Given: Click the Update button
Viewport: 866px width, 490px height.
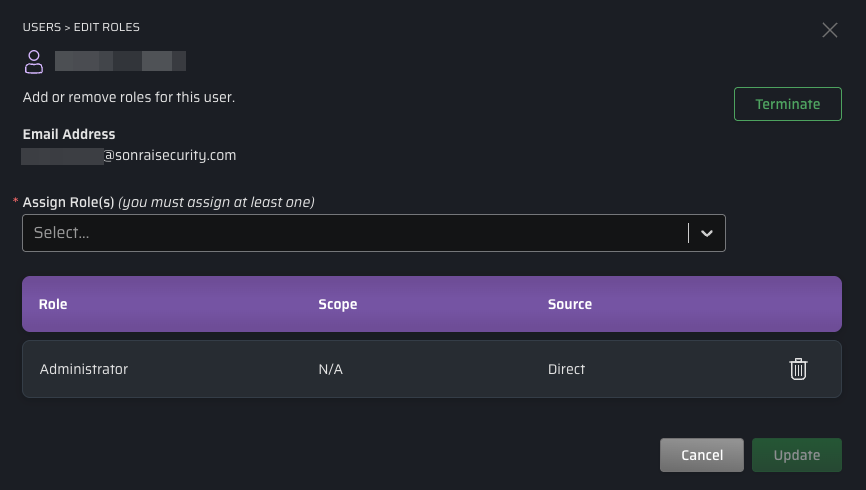Looking at the screenshot, I should click(796, 455).
